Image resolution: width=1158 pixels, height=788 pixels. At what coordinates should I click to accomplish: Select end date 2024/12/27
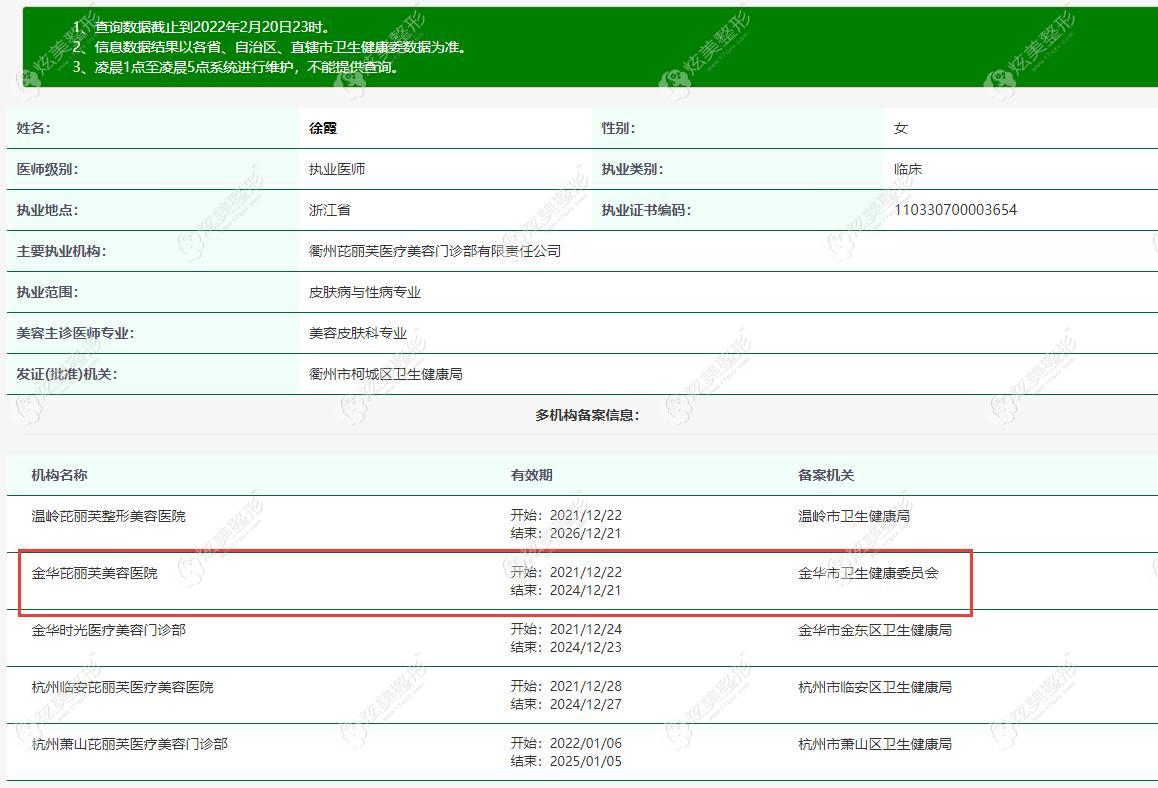coord(586,704)
